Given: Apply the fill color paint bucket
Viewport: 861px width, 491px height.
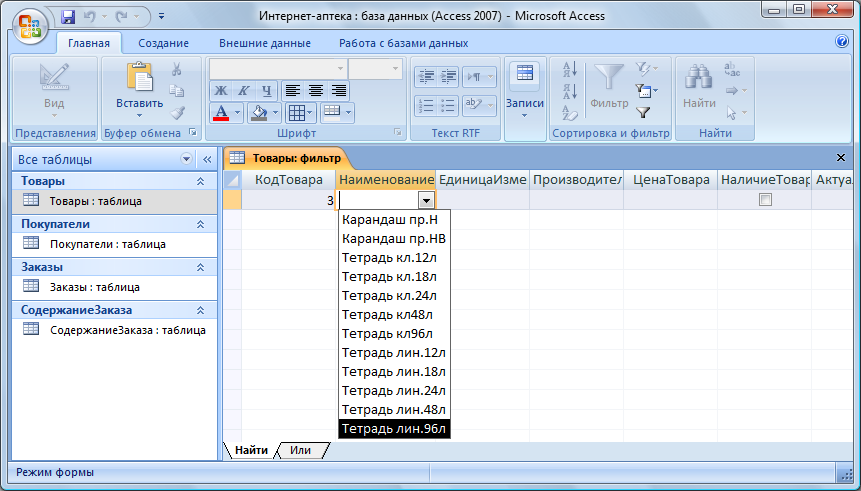Looking at the screenshot, I should (x=259, y=113).
